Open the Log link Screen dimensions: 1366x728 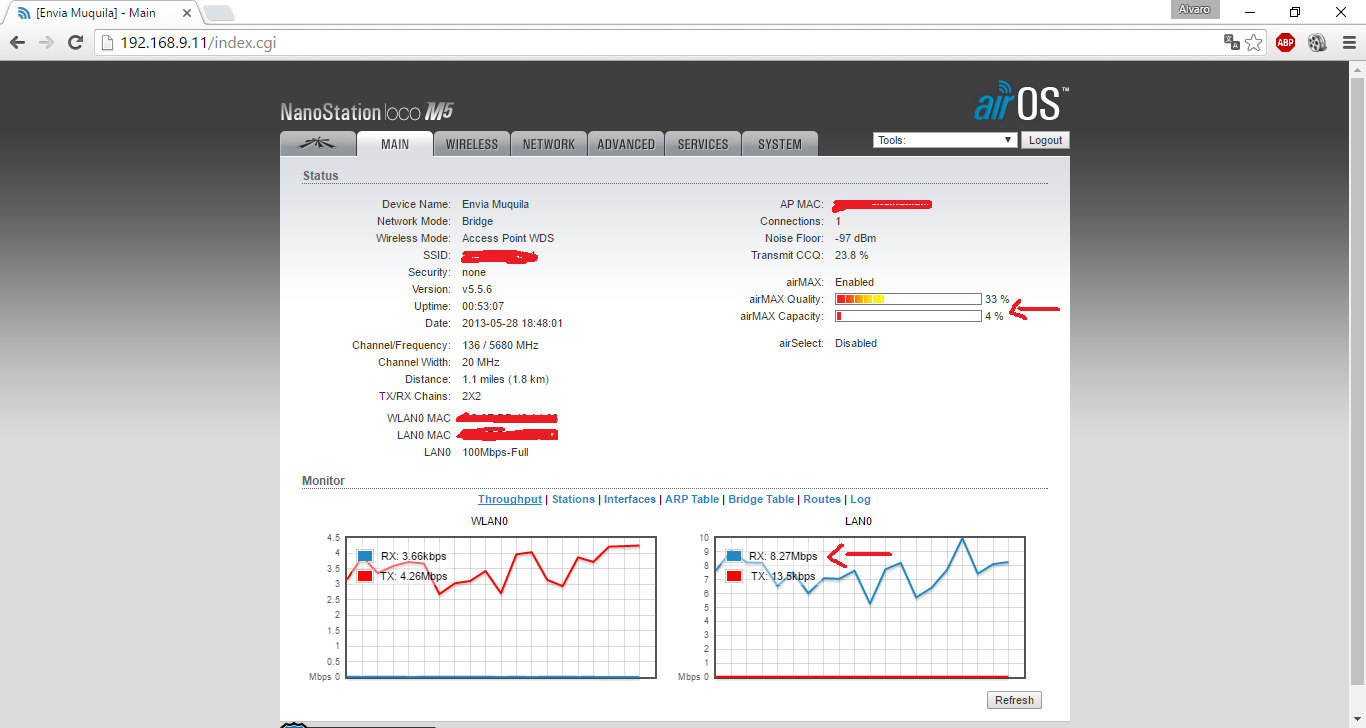[860, 499]
